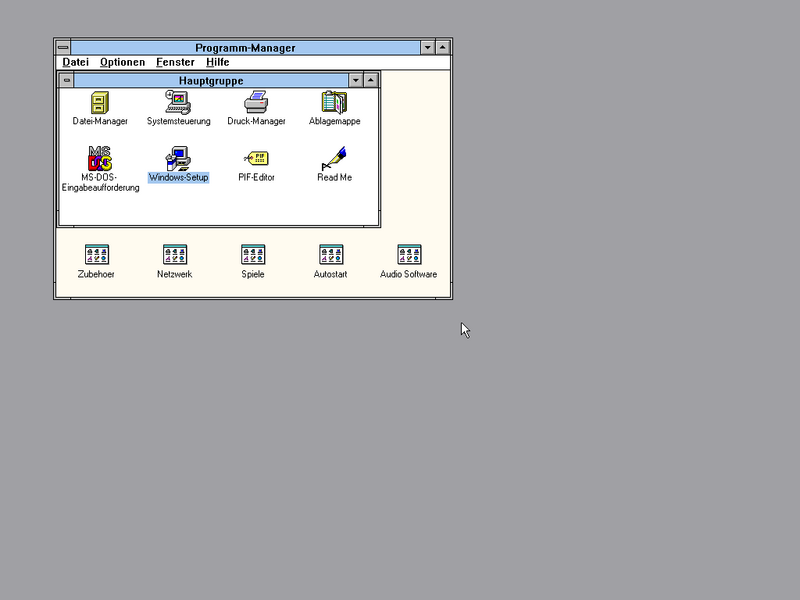Image resolution: width=800 pixels, height=600 pixels.
Task: Open the Hilfe menu
Action: pyautogui.click(x=217, y=62)
